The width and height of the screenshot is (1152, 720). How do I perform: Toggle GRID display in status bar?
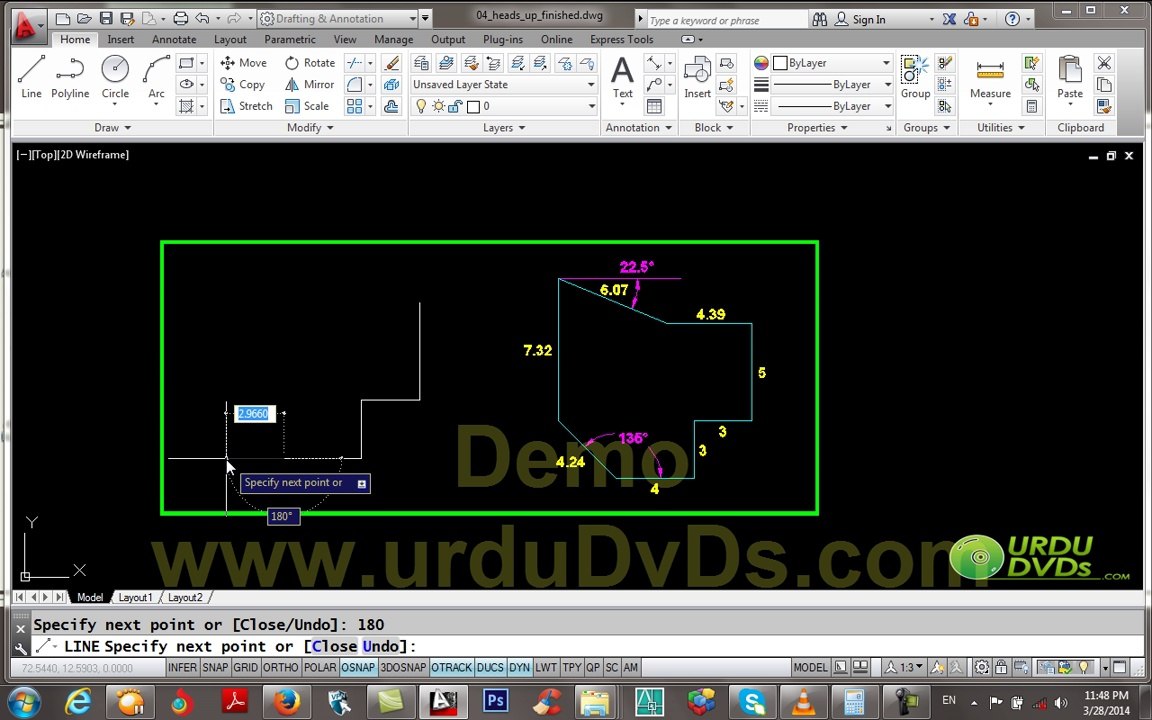point(245,667)
